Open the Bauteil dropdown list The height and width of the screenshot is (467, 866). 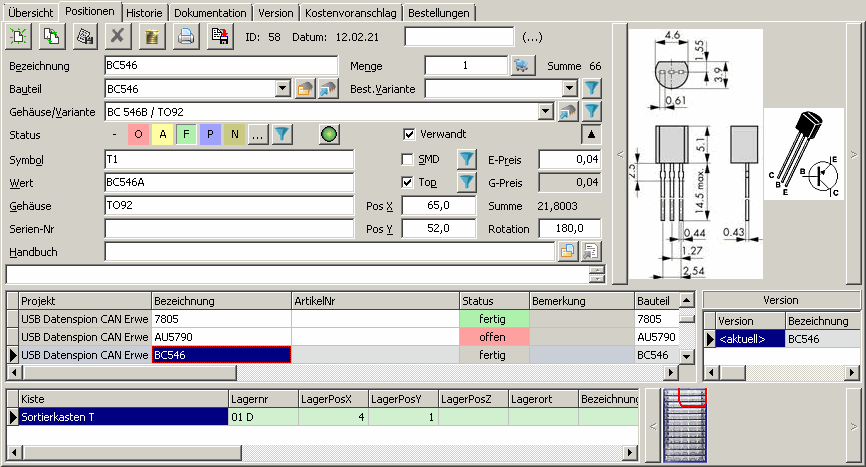pyautogui.click(x=282, y=89)
